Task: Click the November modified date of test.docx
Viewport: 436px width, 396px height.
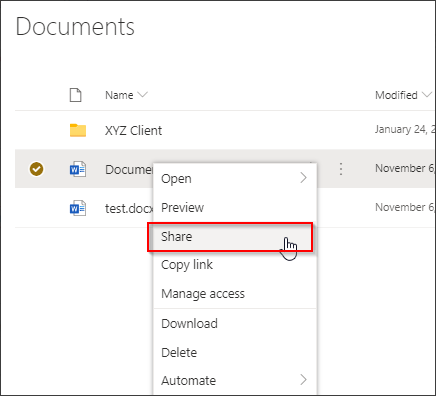Action: 405,207
